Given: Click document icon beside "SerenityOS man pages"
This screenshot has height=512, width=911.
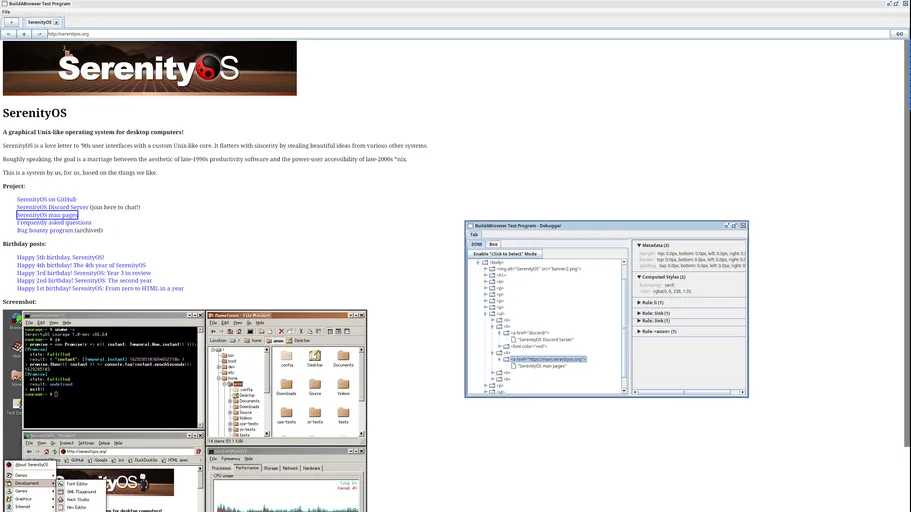Looking at the screenshot, I should [x=514, y=366].
